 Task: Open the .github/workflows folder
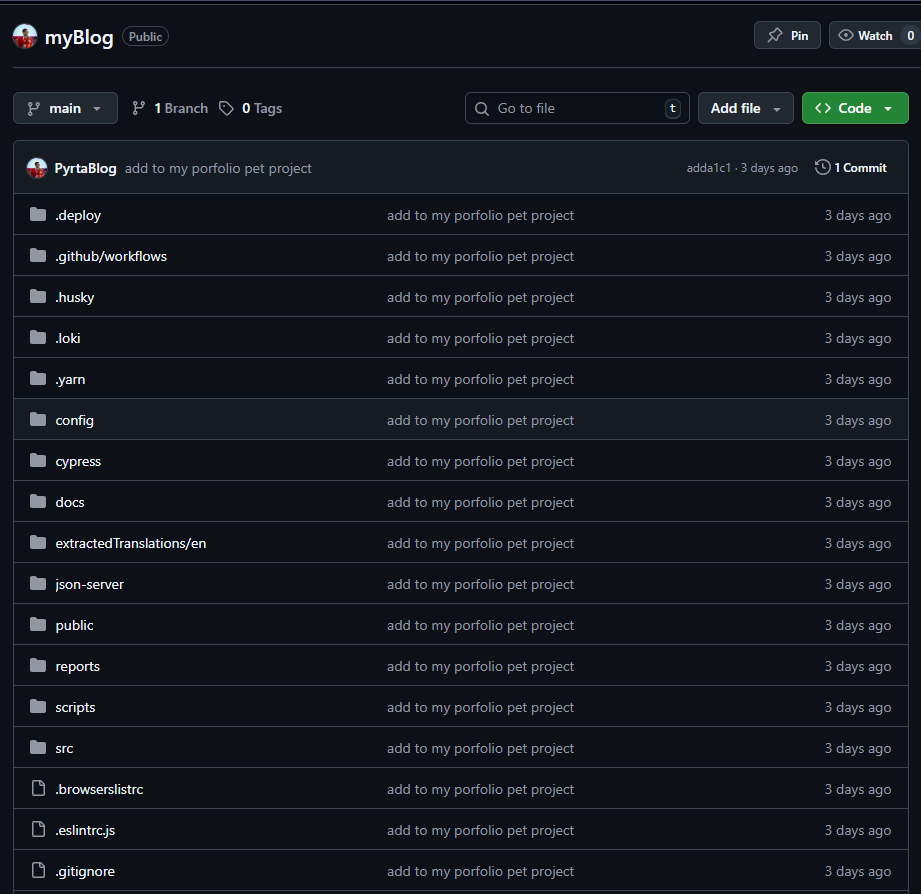(111, 256)
